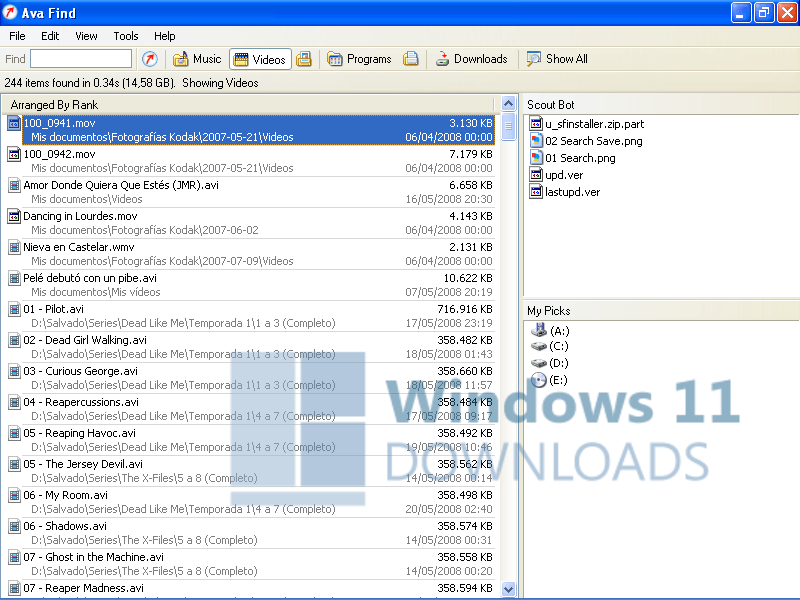The image size is (800, 600).
Task: Select the Ava Find application icon in titlebar
Action: tap(10, 12)
